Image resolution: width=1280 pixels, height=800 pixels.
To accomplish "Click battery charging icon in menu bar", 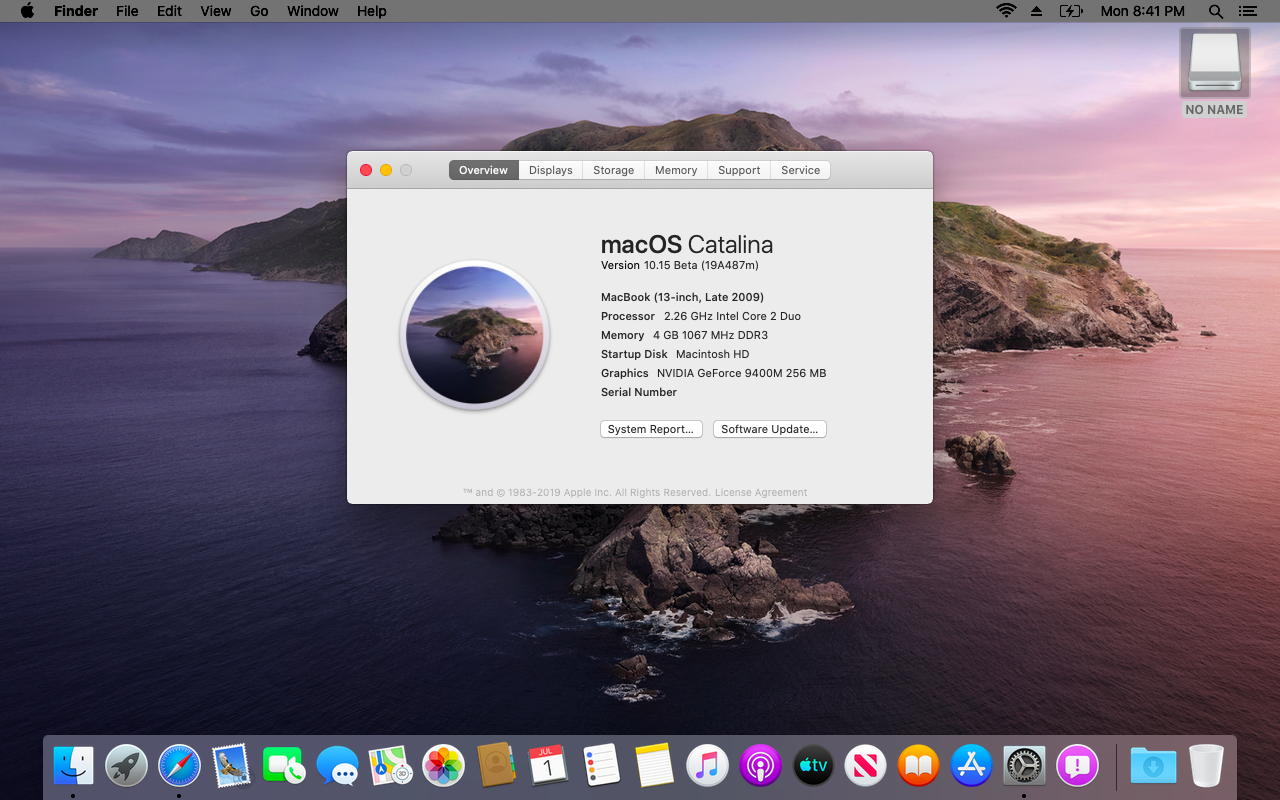I will point(1071,11).
